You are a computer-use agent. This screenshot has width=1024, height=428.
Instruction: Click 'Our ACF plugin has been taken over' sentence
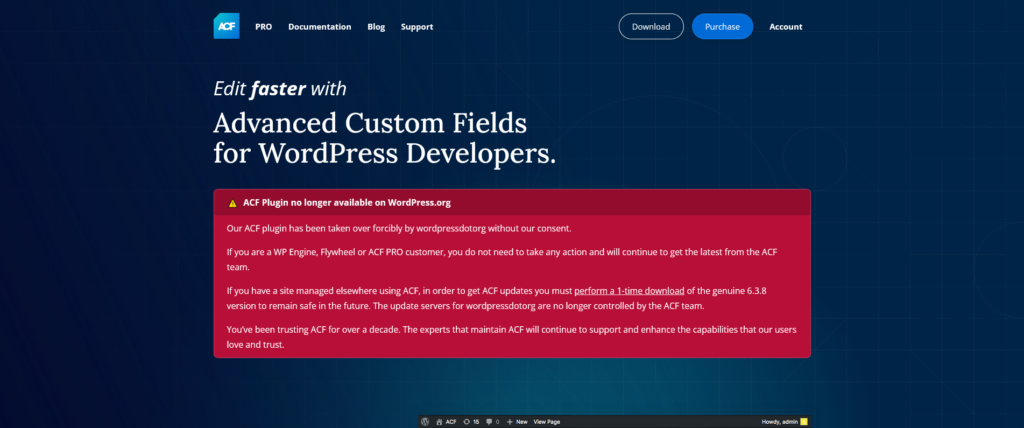(399, 229)
